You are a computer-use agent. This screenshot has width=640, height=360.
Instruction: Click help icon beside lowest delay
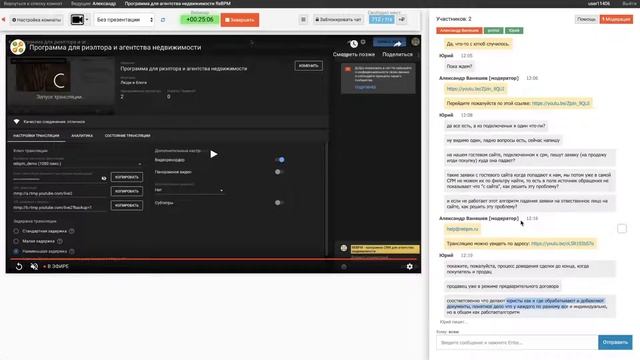pyautogui.click(x=72, y=251)
